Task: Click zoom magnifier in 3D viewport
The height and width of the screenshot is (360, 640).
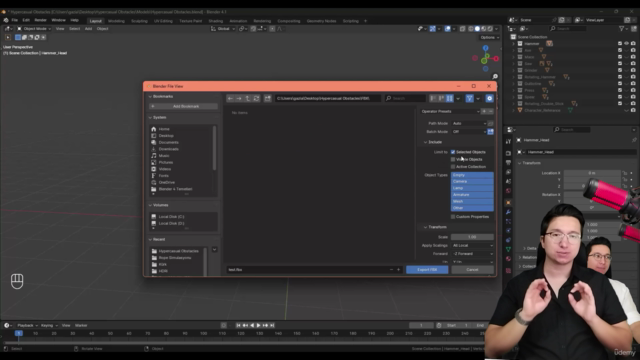Action: pyautogui.click(x=495, y=76)
